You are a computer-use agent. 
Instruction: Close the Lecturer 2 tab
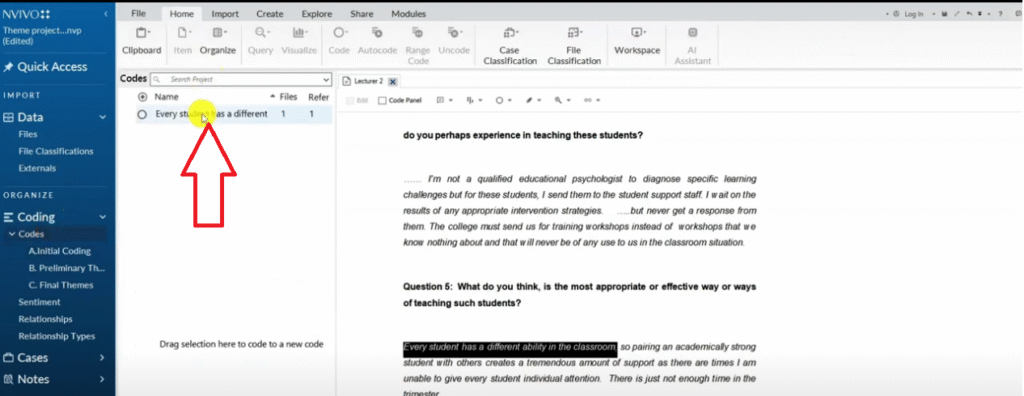[x=392, y=82]
